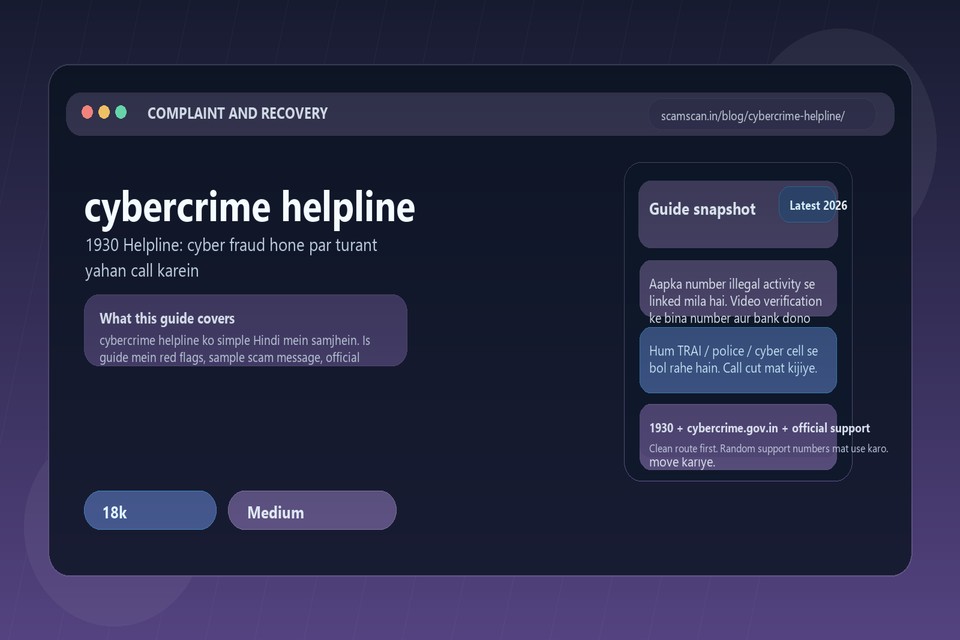Click the yellow traffic light dot
This screenshot has height=640, width=960.
[x=104, y=111]
